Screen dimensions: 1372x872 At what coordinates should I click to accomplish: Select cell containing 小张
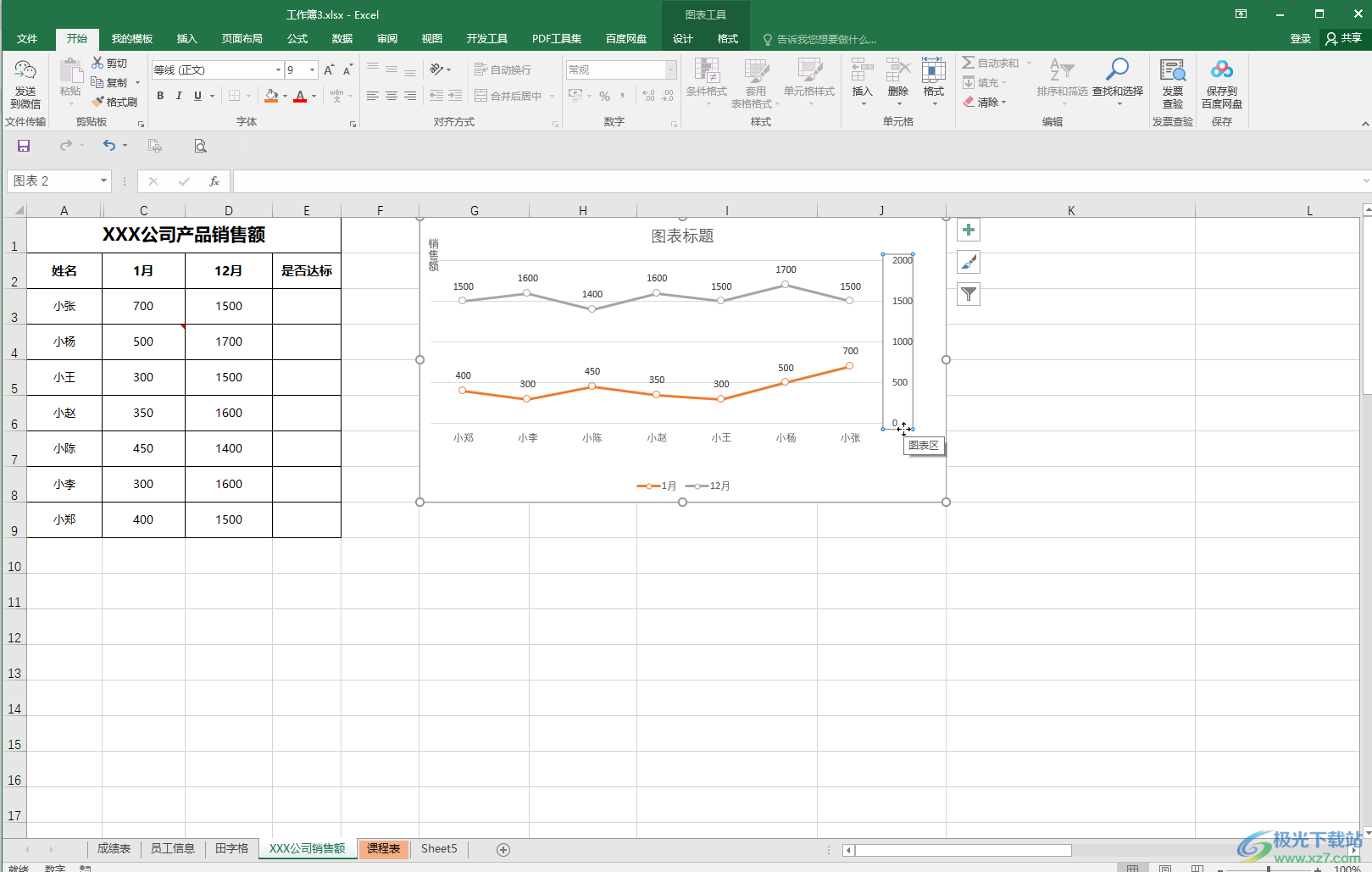64,306
